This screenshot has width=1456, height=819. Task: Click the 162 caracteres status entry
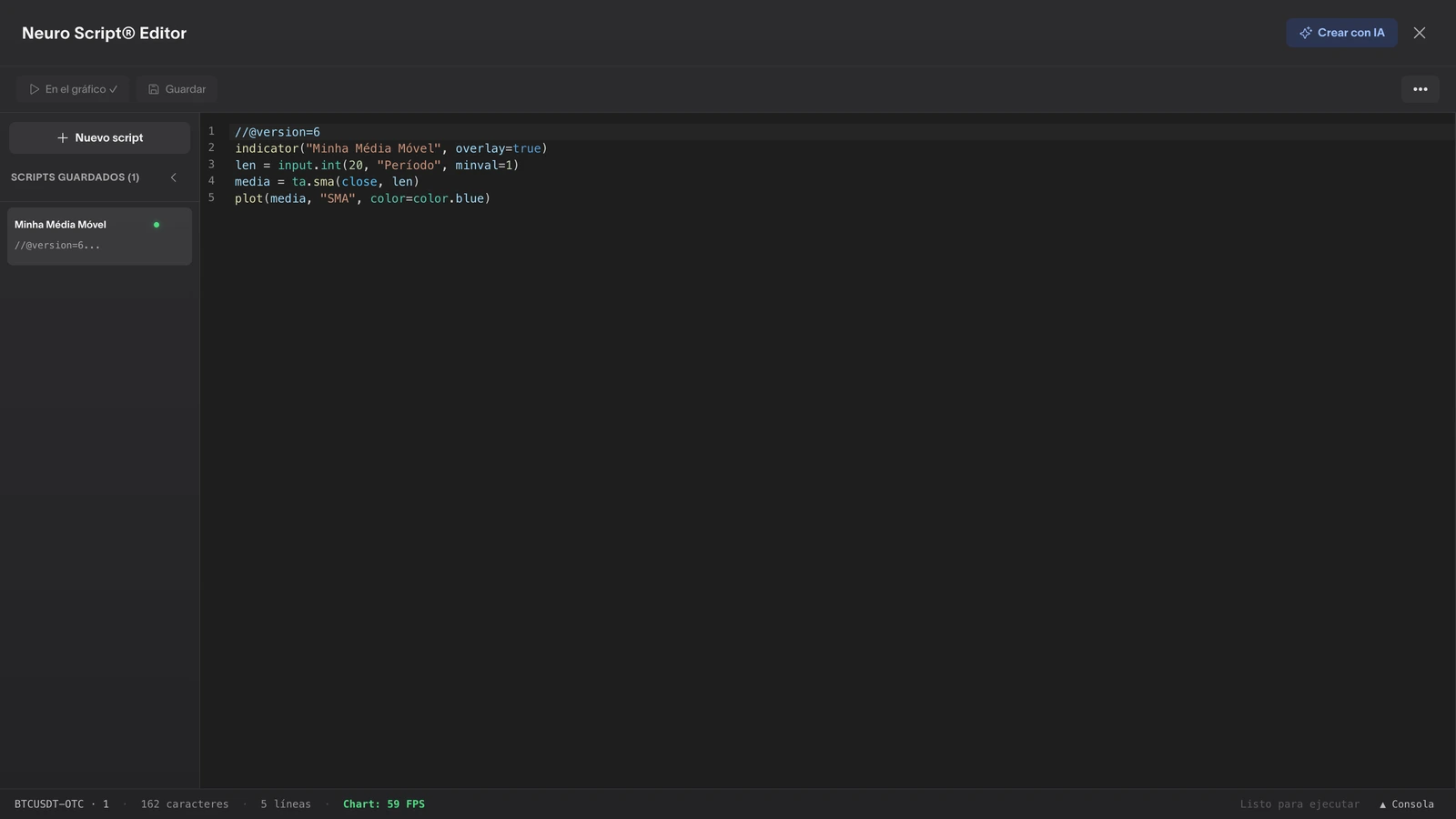tap(185, 804)
